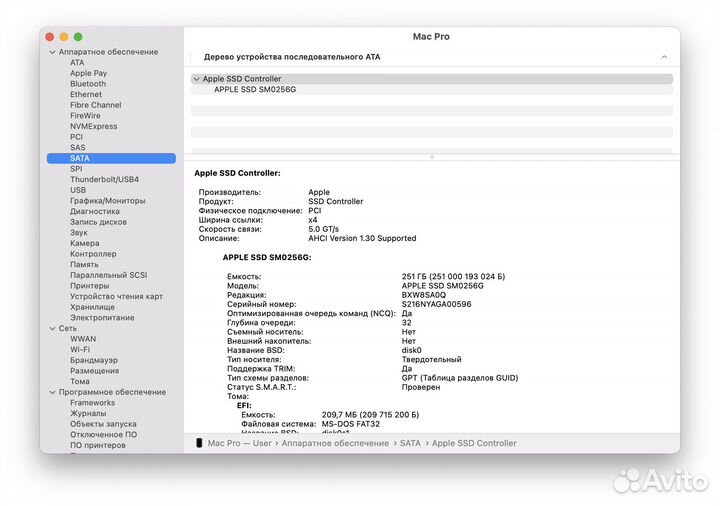Open Frameworks under software section
The width and height of the screenshot is (720, 506).
pyautogui.click(x=92, y=403)
